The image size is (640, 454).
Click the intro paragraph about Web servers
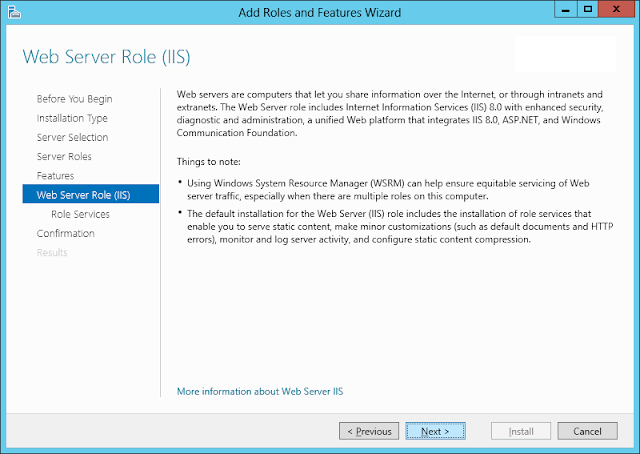pyautogui.click(x=390, y=114)
